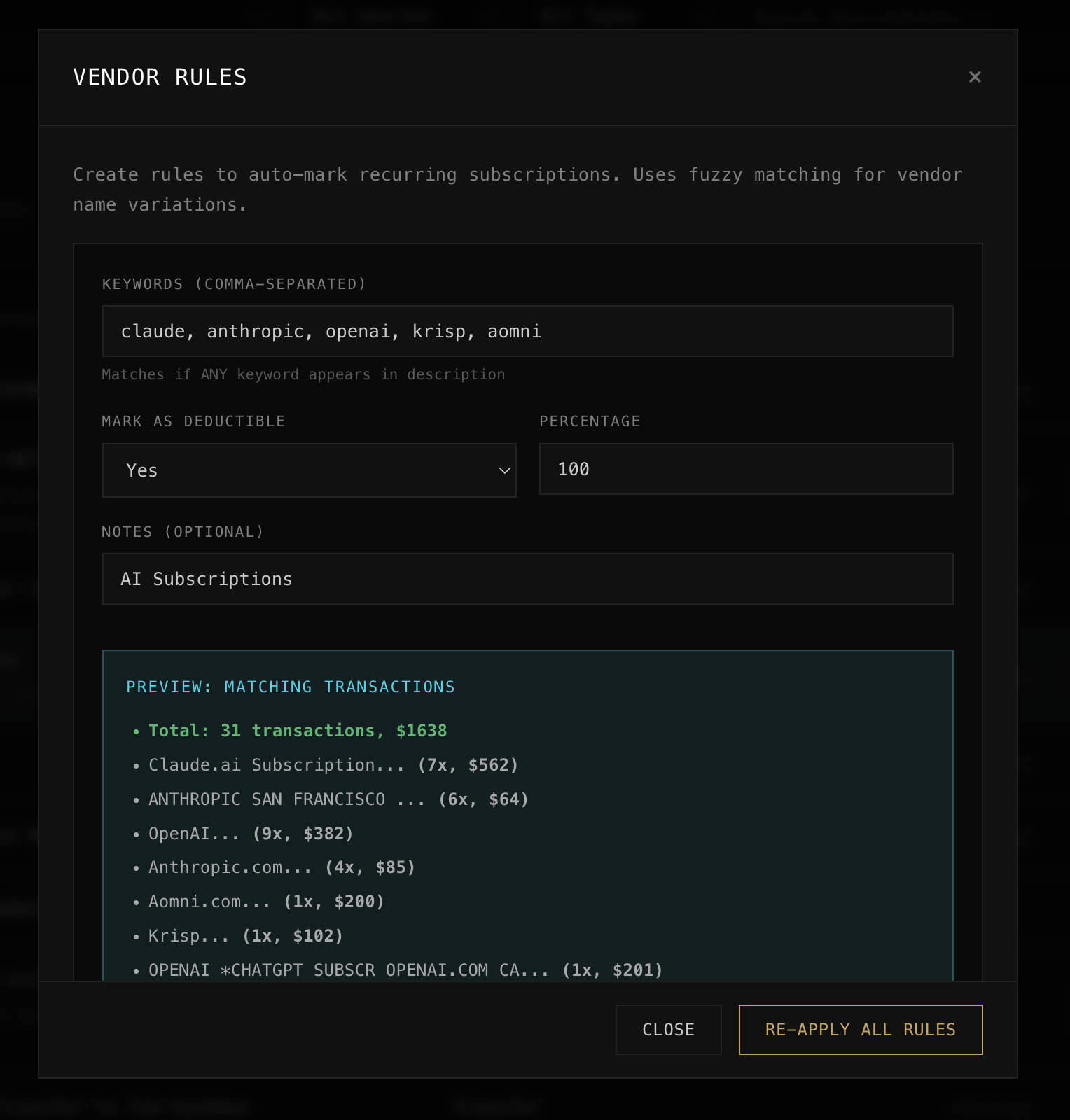Click the Vendor Rules dialog title
The height and width of the screenshot is (1120, 1070).
coord(160,77)
